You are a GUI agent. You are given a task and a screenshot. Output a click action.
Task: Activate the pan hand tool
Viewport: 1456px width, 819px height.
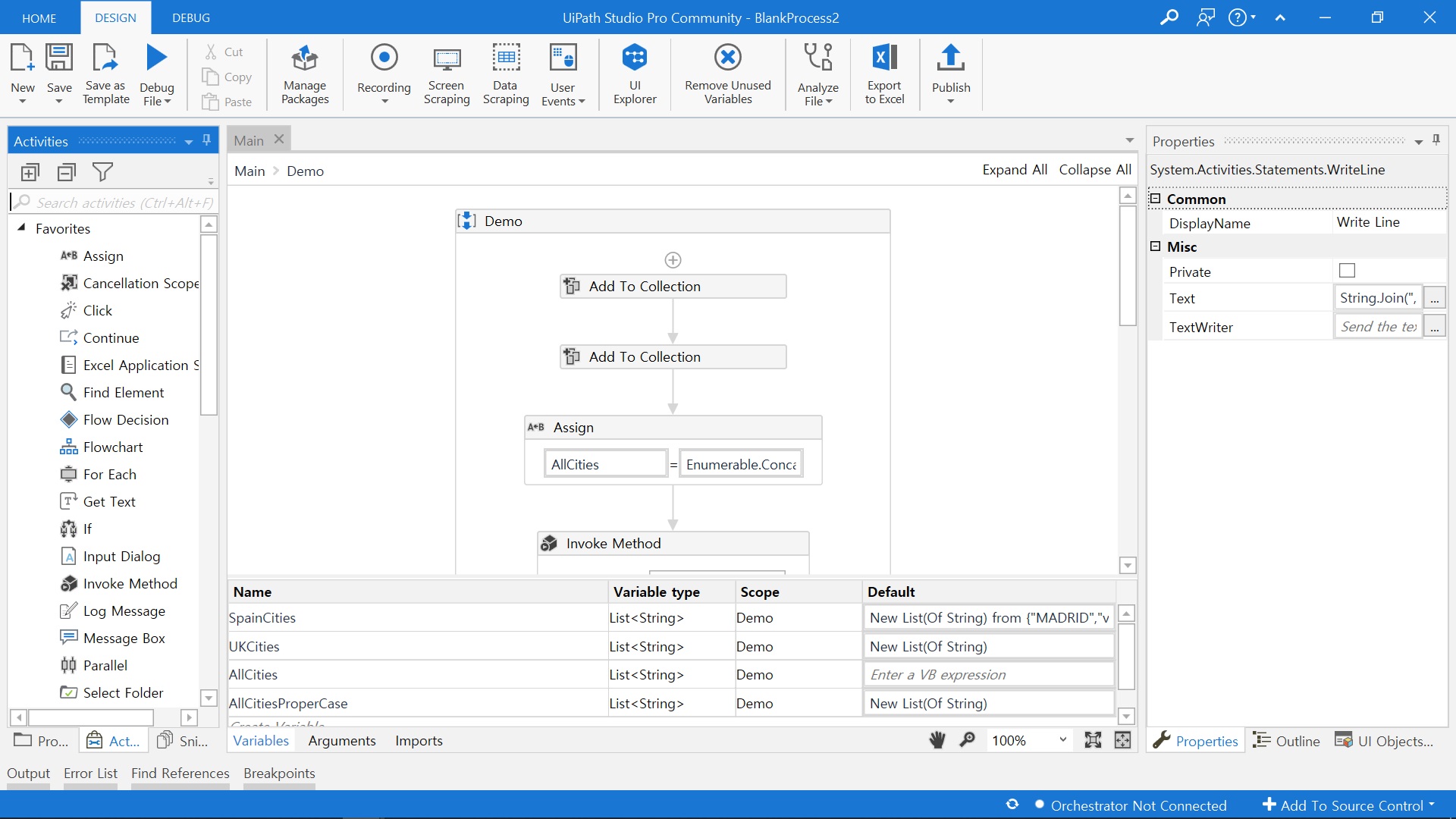click(938, 740)
